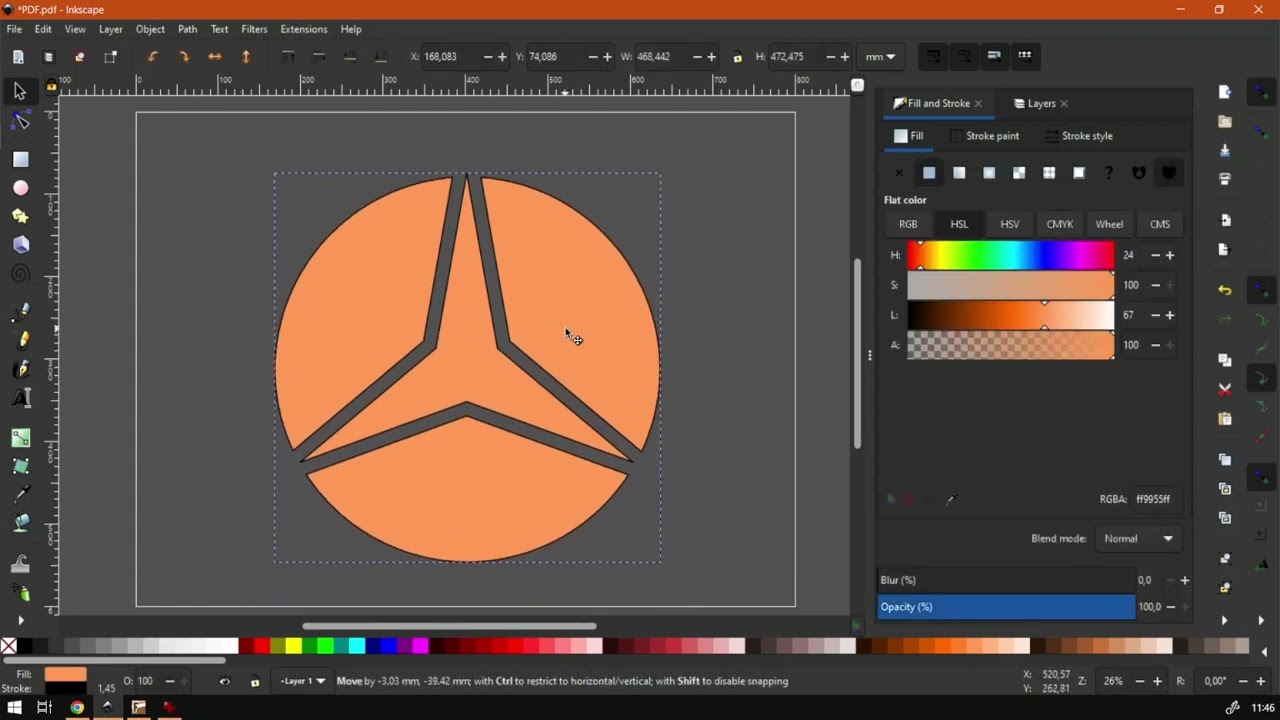Switch color mode to RGB
The height and width of the screenshot is (720, 1280).
pos(908,224)
